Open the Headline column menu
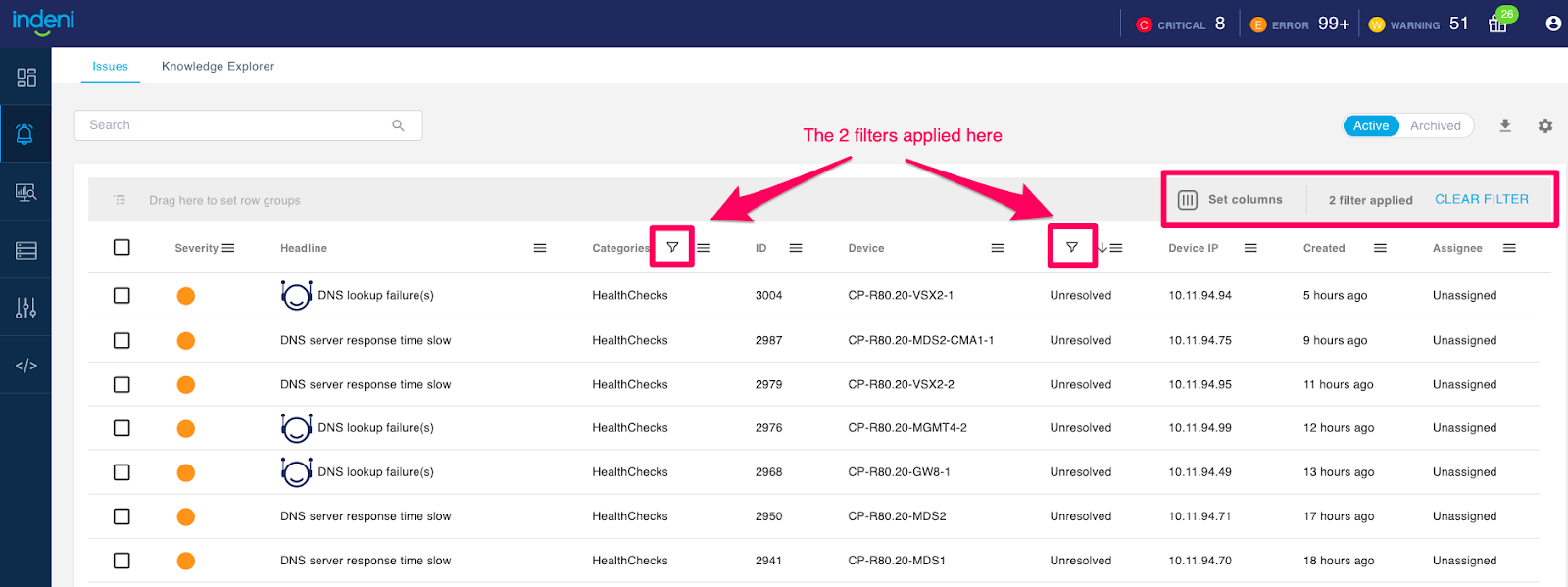1568x587 pixels. (539, 248)
